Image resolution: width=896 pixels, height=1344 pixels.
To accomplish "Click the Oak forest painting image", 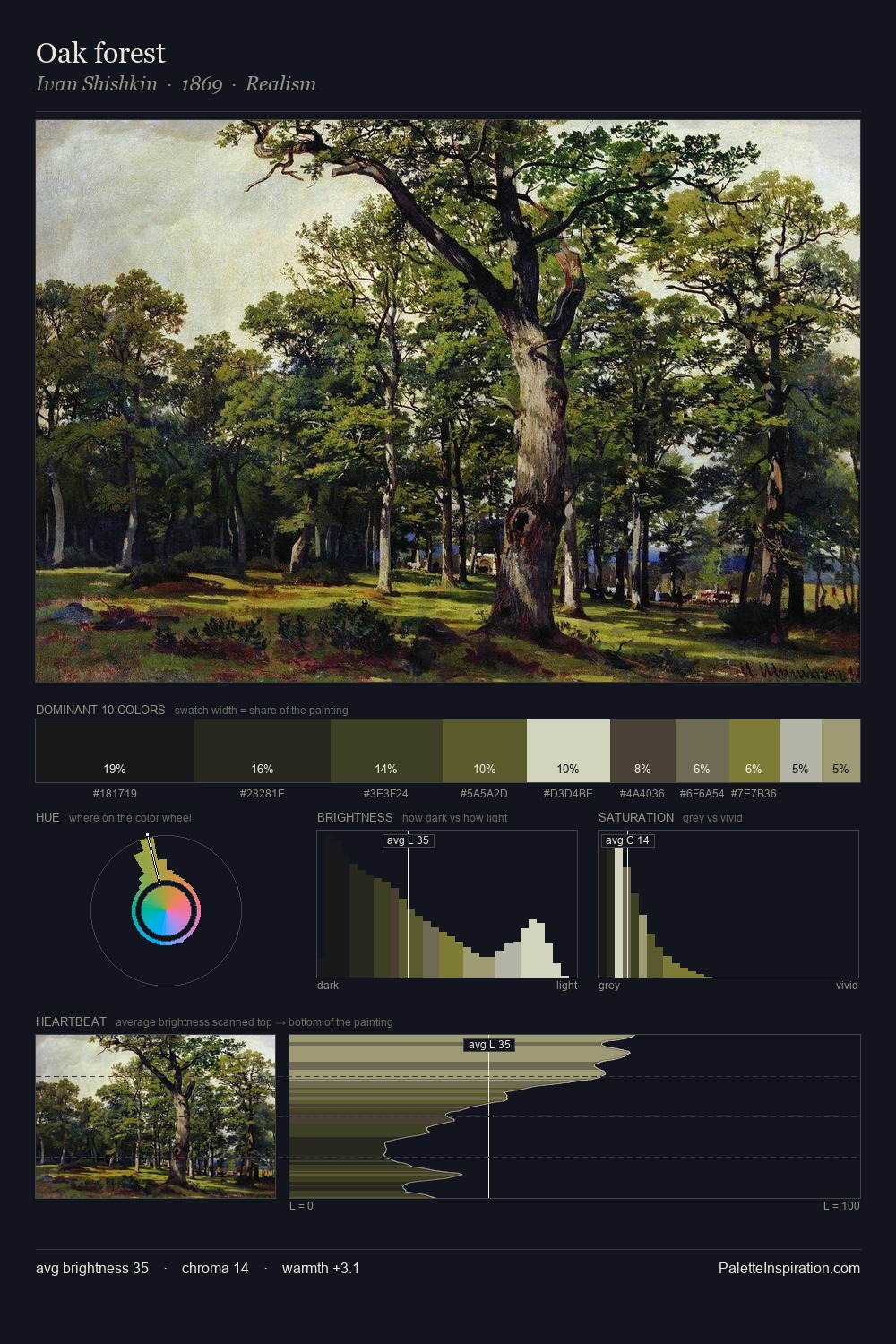I will click(448, 401).
